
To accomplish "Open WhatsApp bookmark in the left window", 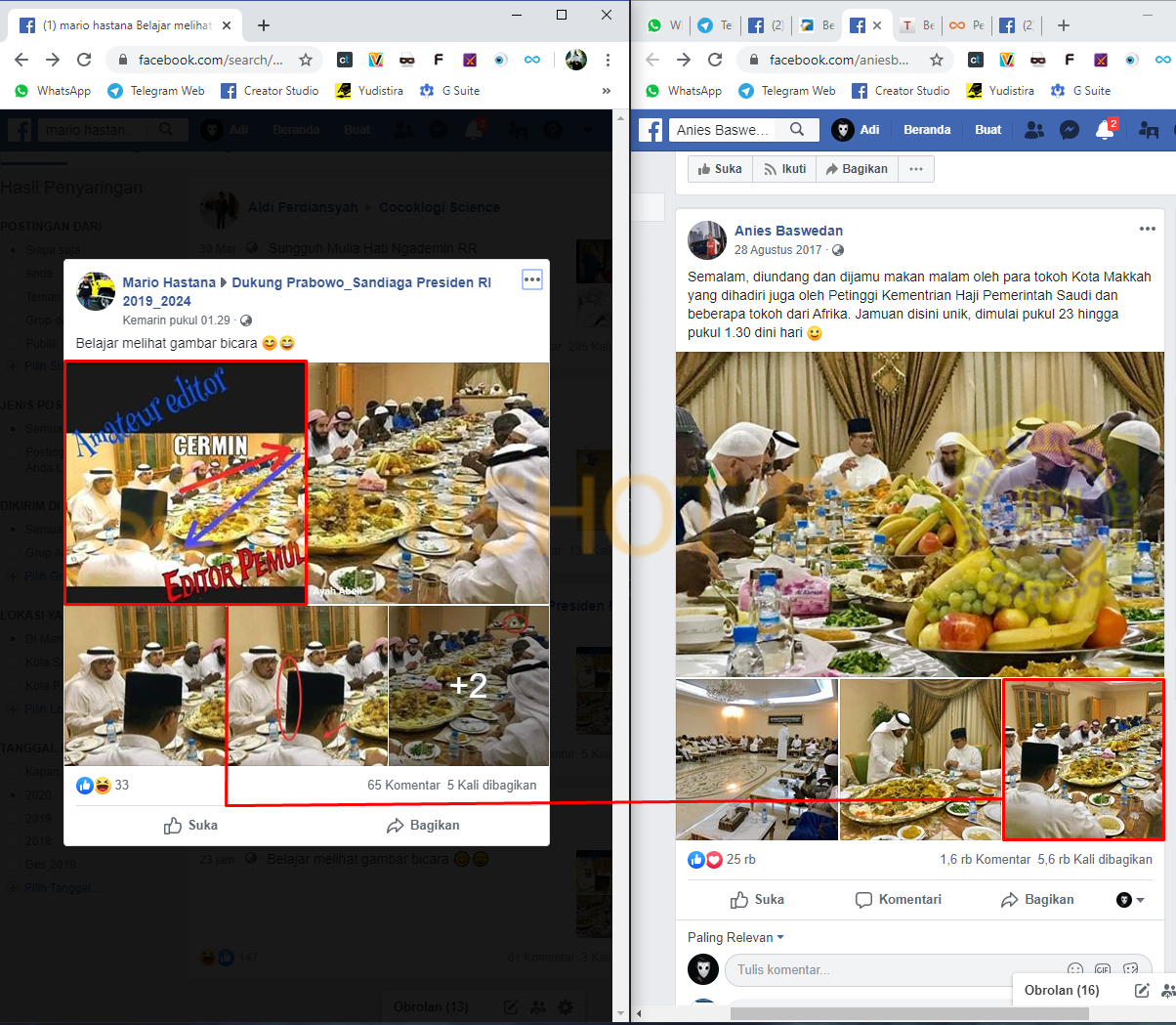I will point(53,91).
